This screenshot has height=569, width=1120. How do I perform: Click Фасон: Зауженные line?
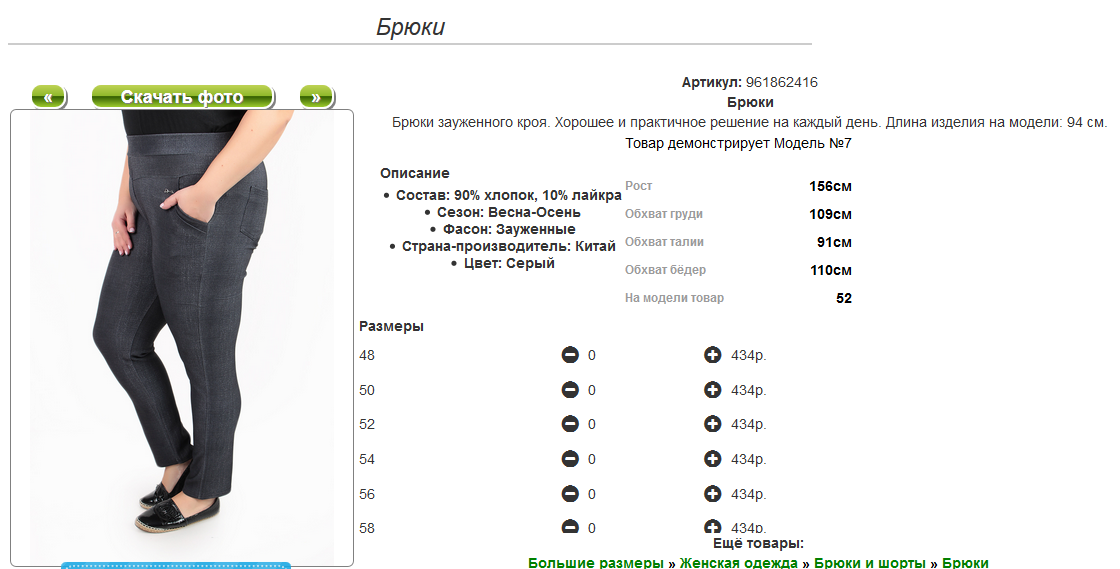(x=509, y=229)
